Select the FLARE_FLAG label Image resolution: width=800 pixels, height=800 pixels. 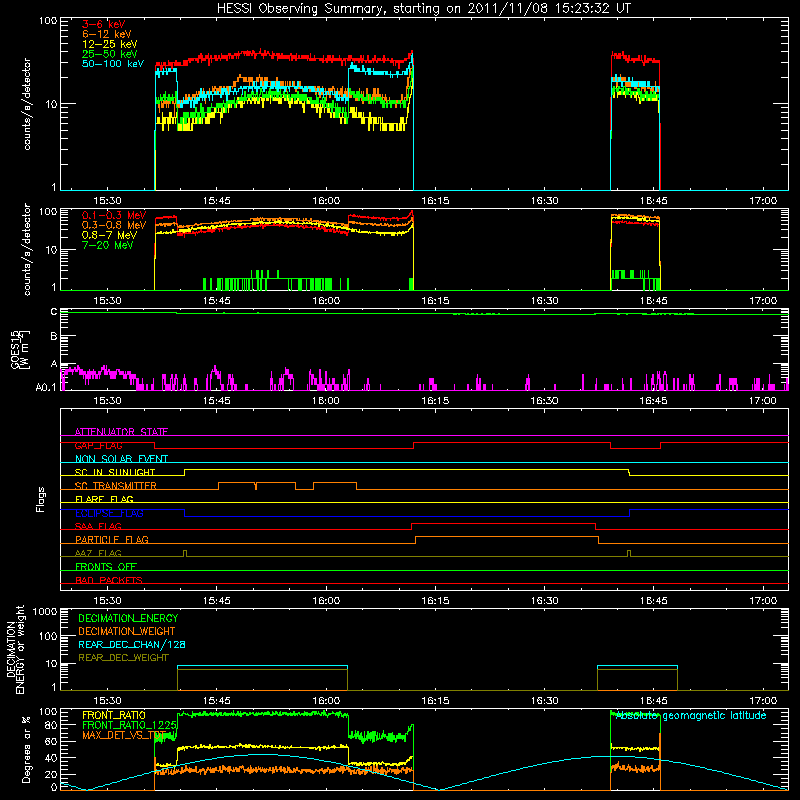tap(104, 499)
